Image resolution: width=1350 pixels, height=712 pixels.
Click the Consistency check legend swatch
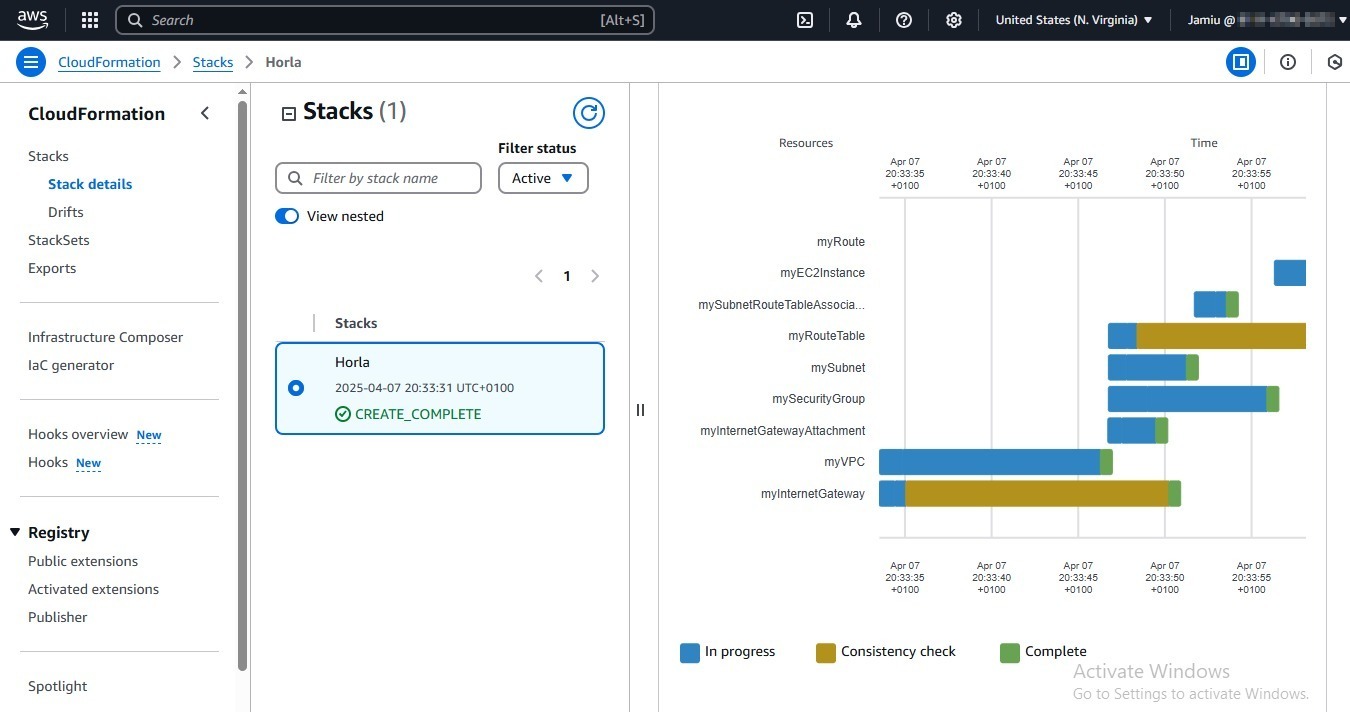point(826,653)
